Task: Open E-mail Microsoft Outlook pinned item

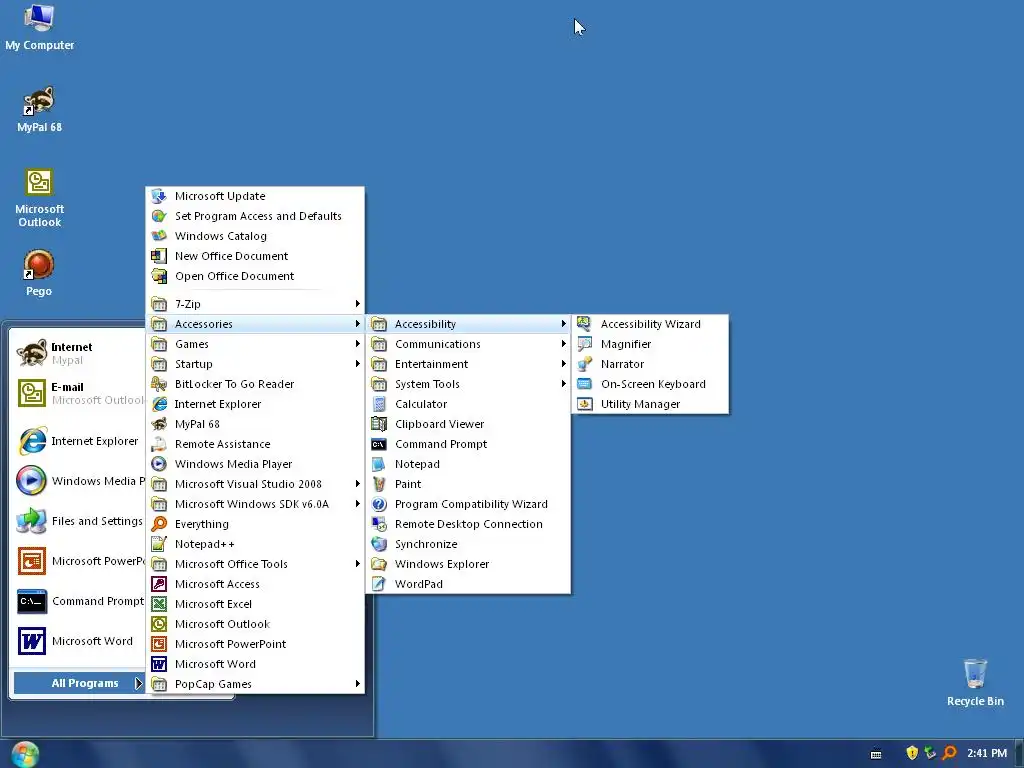Action: pos(79,393)
